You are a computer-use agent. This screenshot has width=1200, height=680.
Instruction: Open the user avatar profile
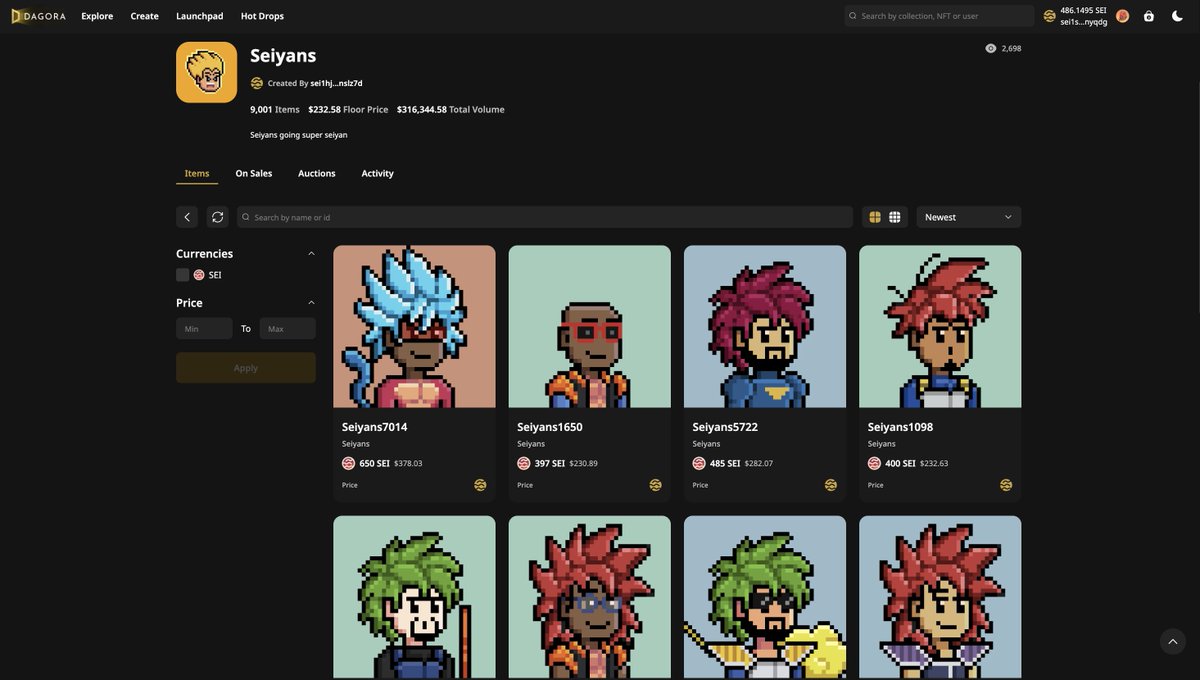pyautogui.click(x=1123, y=16)
